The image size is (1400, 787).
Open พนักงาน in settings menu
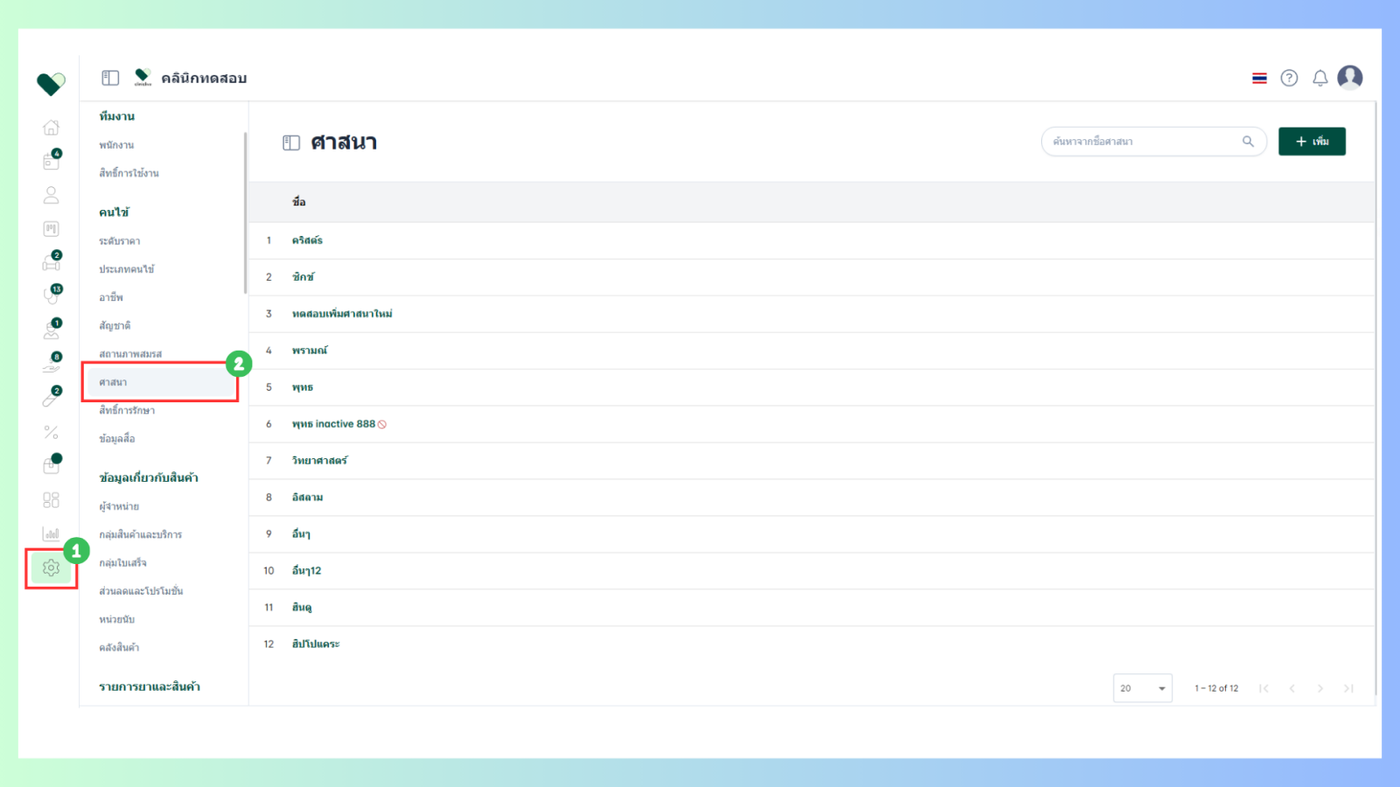(116, 145)
